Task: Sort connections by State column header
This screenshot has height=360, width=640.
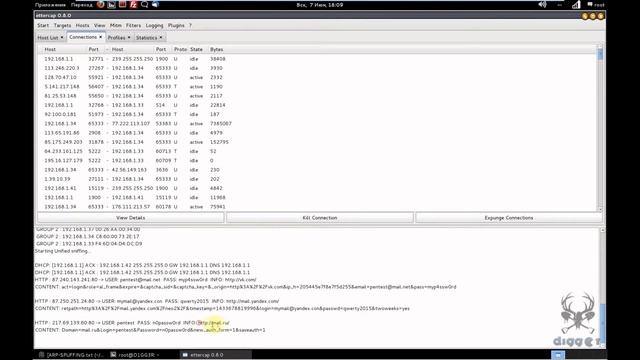Action: (196, 49)
